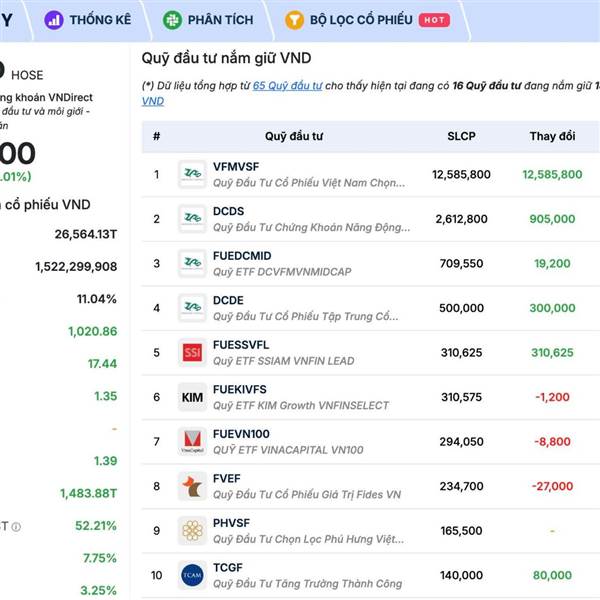Click the Thay đổi column header
This screenshot has width=600, height=600.
553,136
